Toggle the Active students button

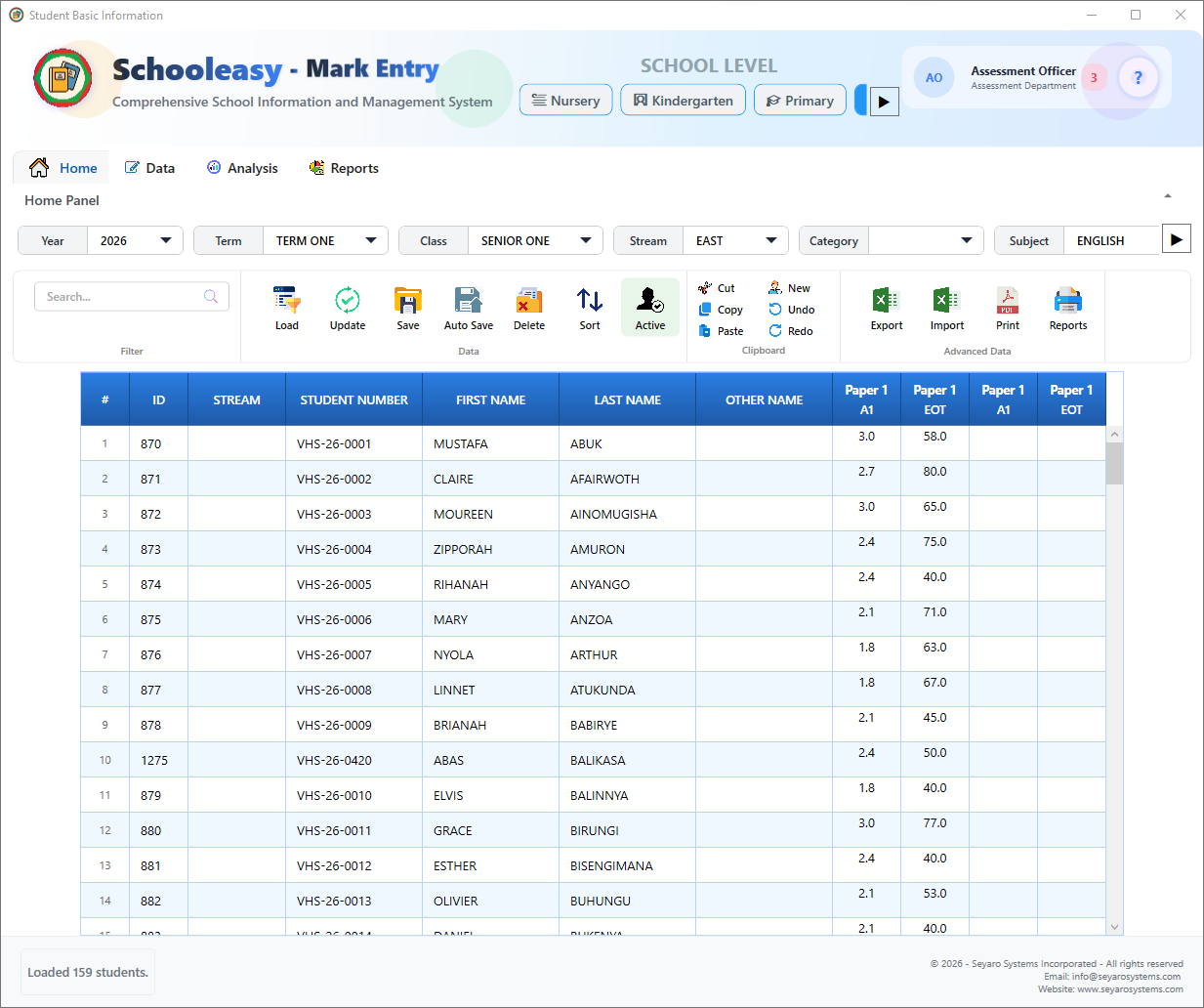[x=650, y=308]
